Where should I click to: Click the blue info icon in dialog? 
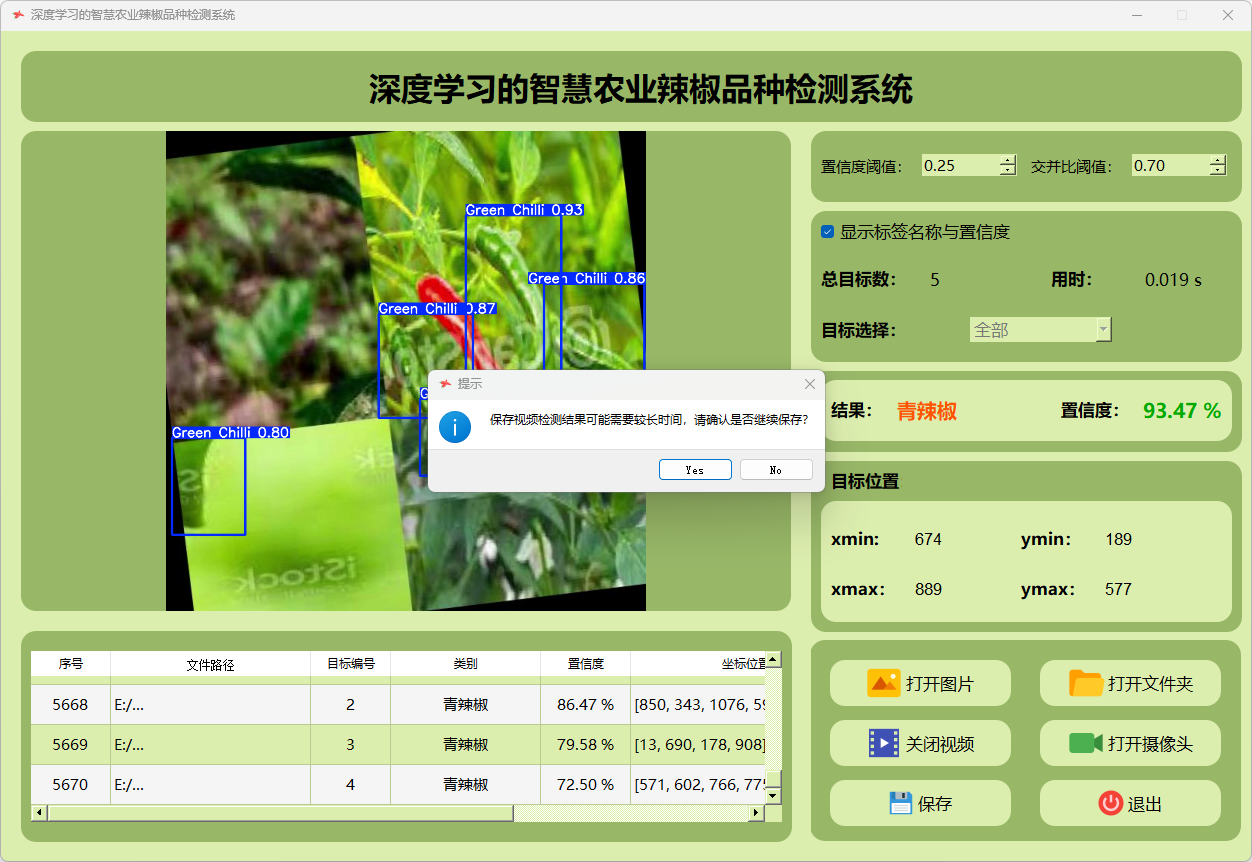pos(455,427)
